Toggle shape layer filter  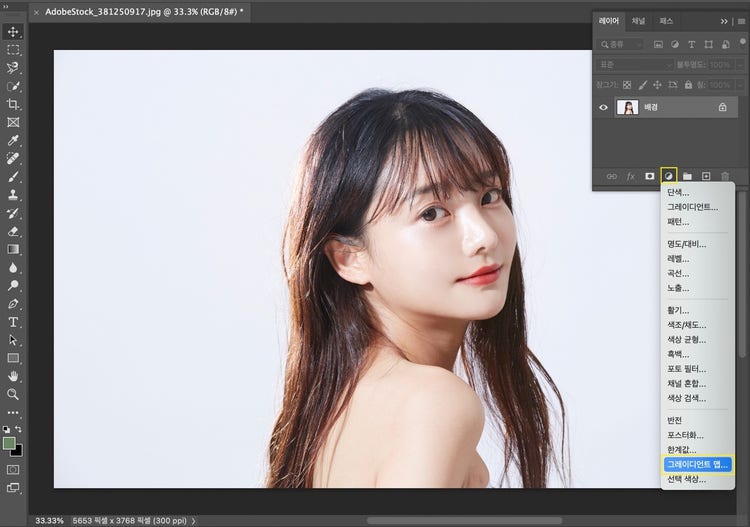point(708,44)
